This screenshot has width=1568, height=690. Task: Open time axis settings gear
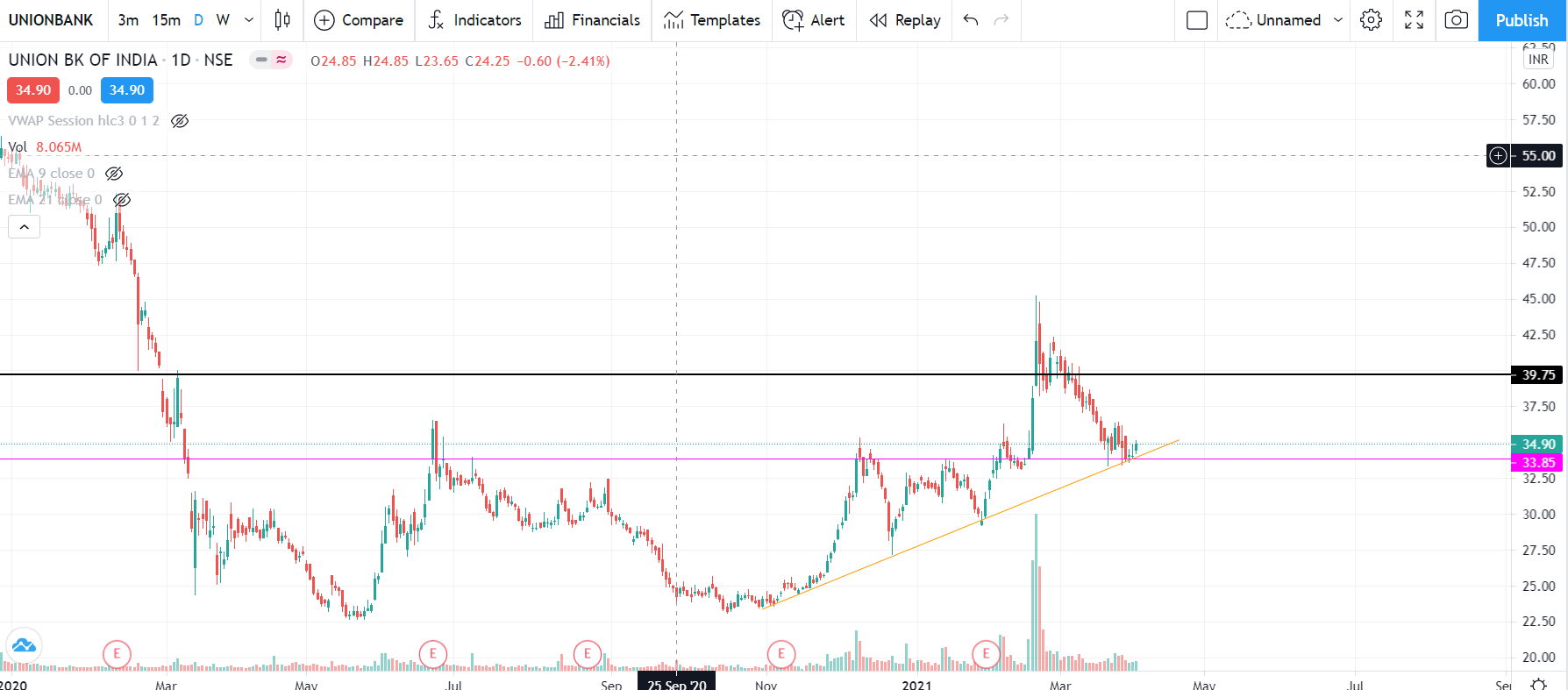(x=1538, y=684)
